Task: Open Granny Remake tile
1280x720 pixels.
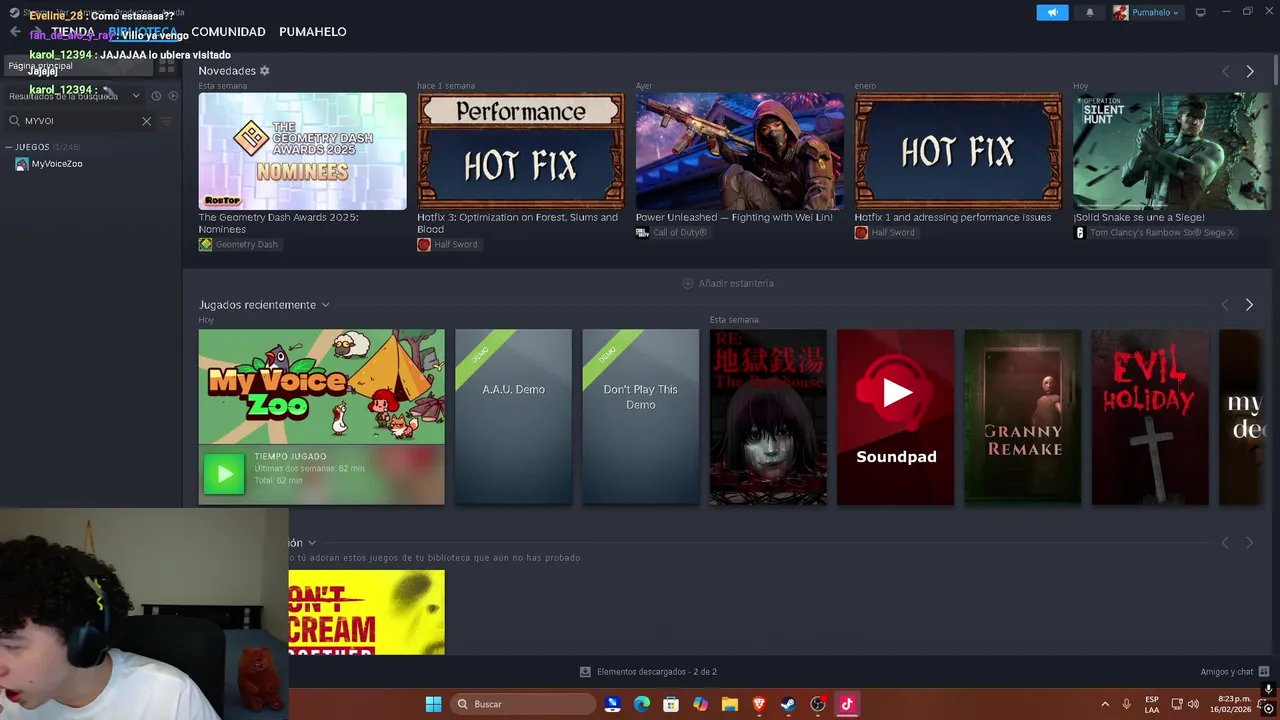Action: coord(1022,417)
